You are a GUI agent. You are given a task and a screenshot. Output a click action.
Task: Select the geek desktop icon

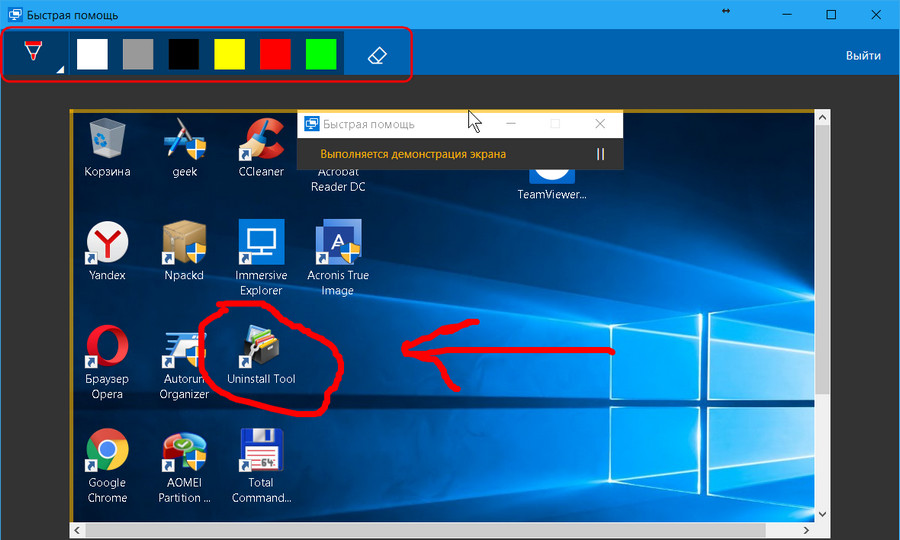pos(184,147)
